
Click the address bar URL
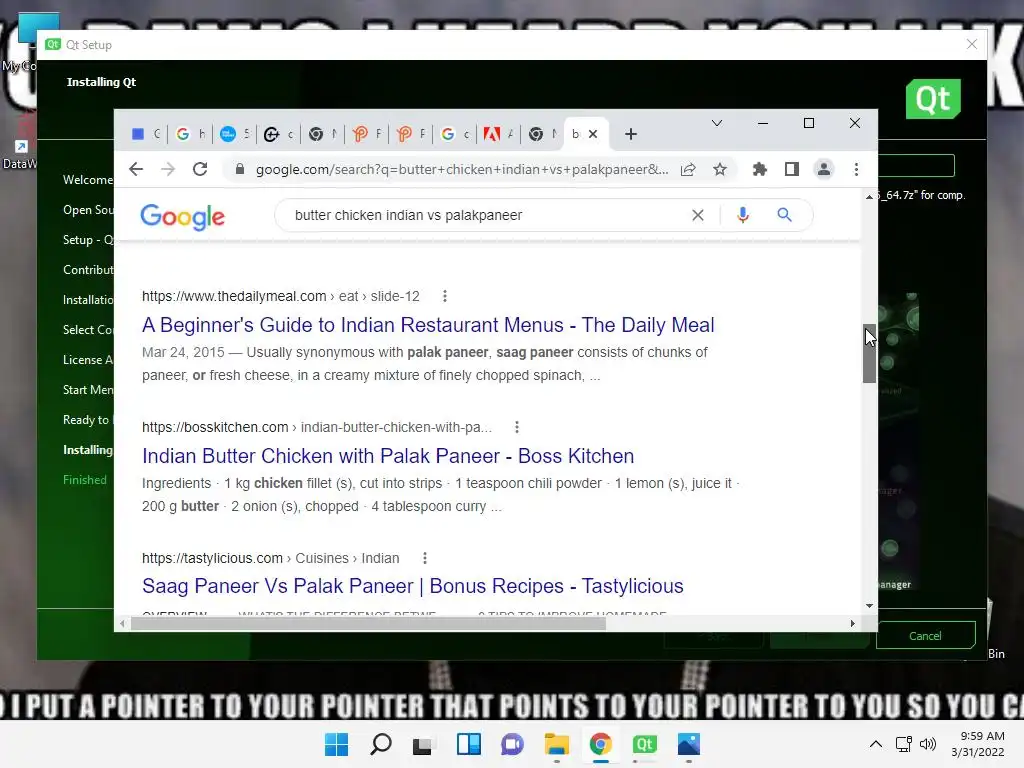462,169
